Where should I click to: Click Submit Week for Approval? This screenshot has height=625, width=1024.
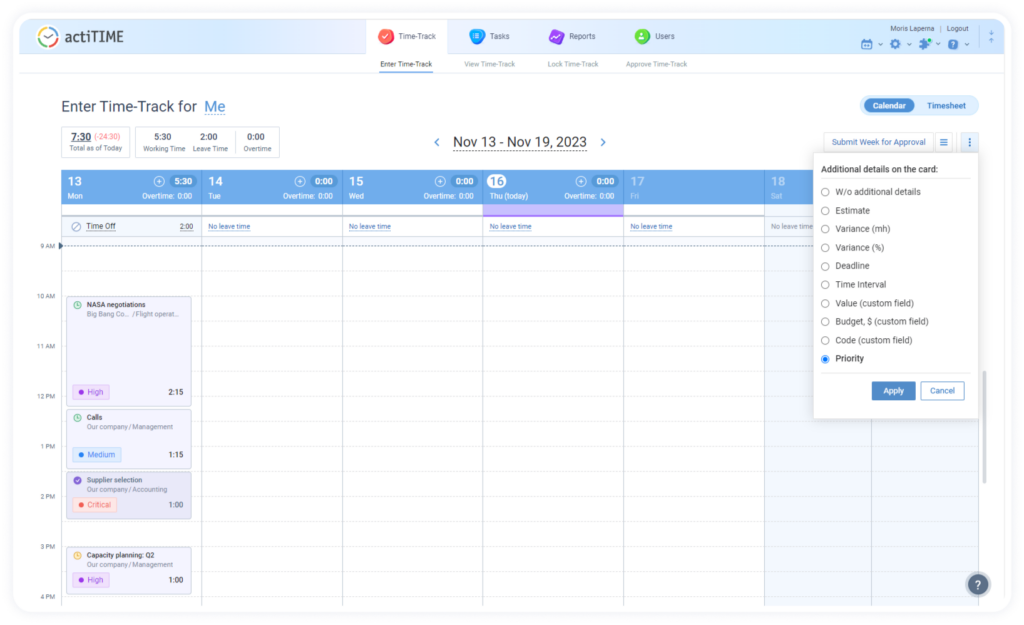click(878, 142)
